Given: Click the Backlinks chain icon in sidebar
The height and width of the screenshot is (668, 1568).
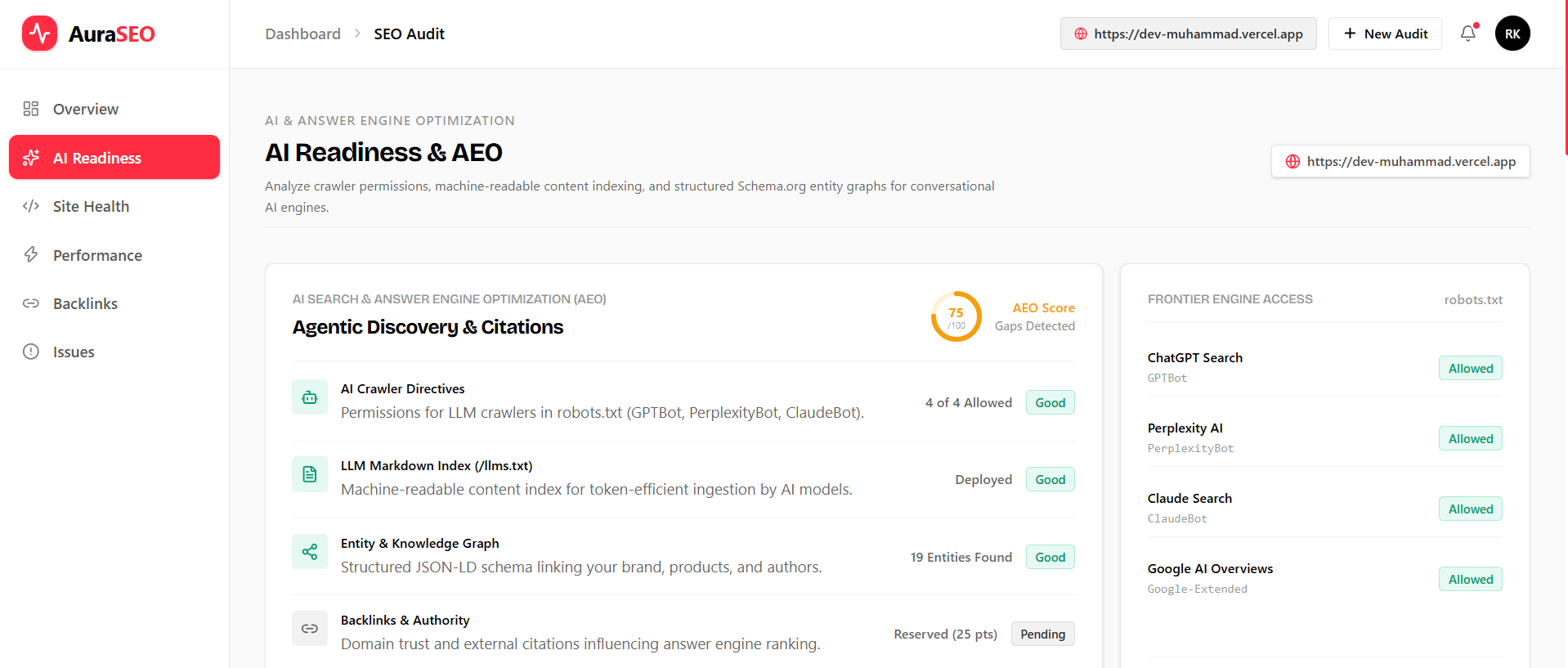Looking at the screenshot, I should click(31, 303).
